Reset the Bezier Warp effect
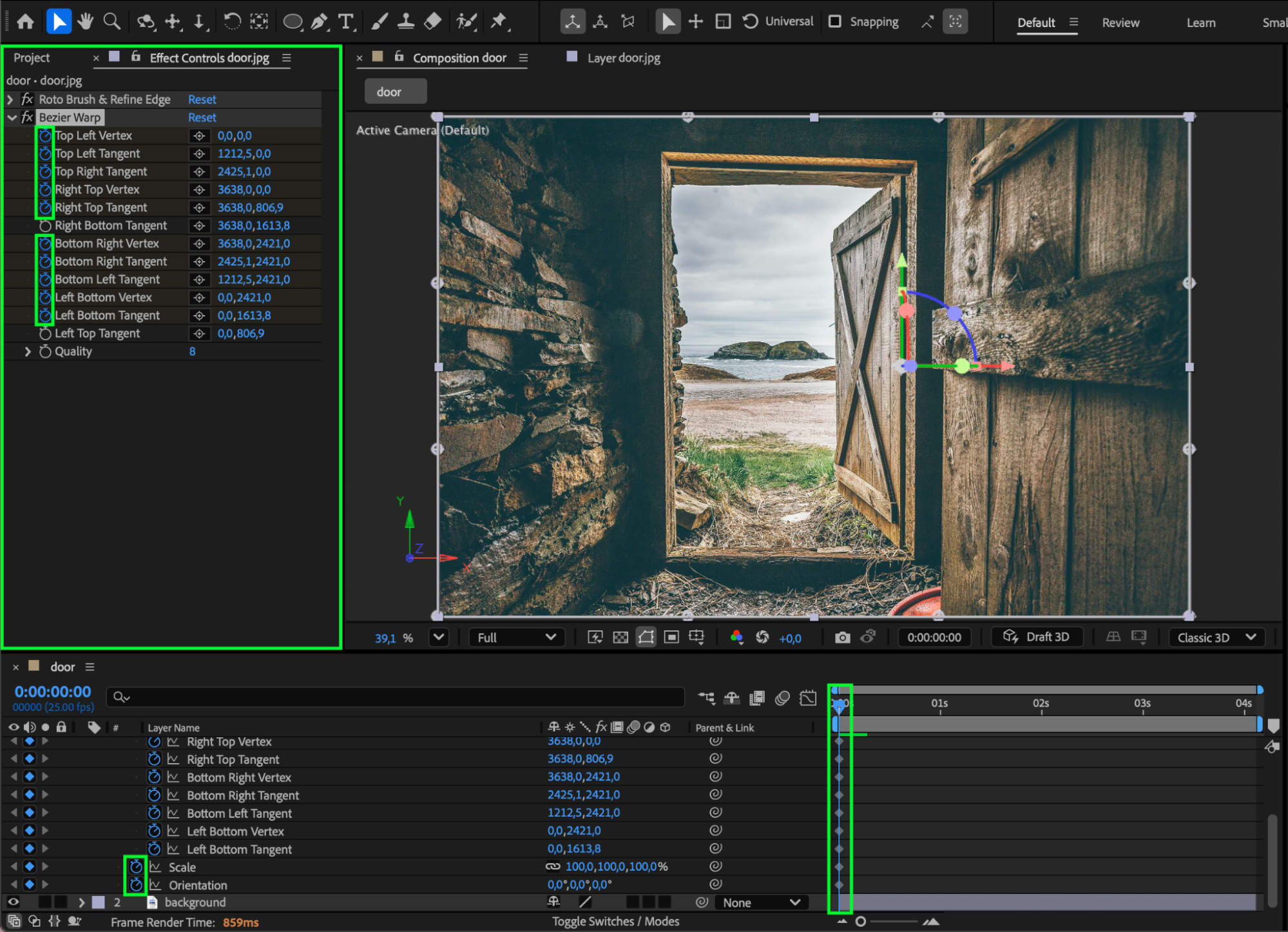 coord(202,117)
